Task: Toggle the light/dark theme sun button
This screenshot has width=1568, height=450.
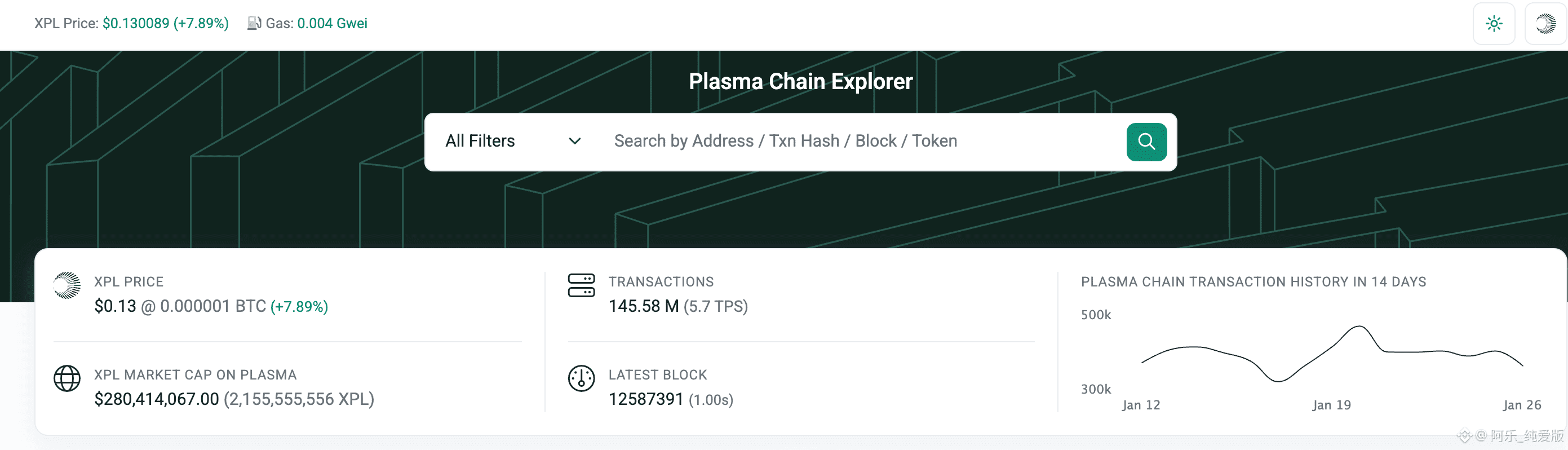Action: pyautogui.click(x=1493, y=24)
